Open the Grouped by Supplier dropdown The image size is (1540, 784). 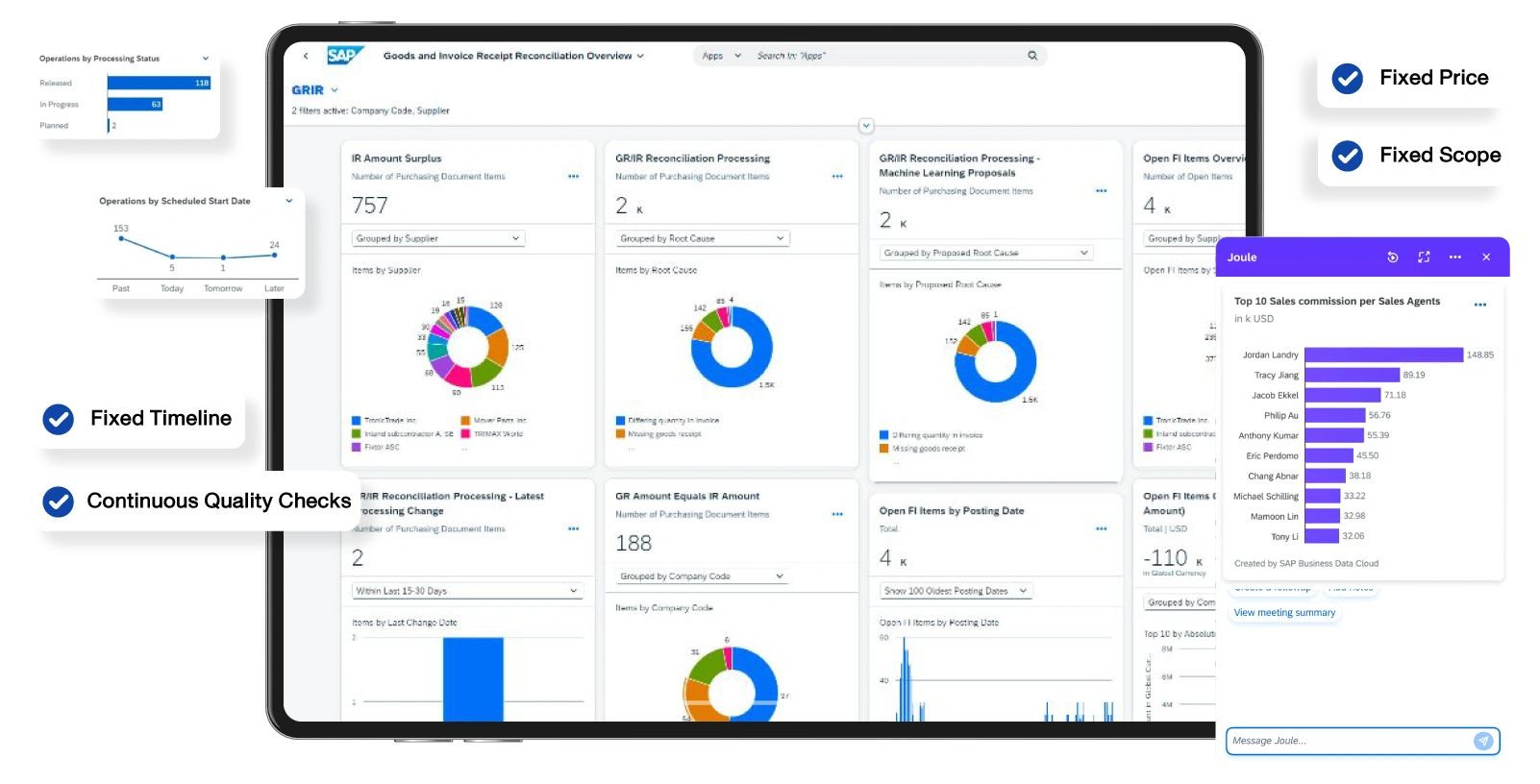click(437, 238)
